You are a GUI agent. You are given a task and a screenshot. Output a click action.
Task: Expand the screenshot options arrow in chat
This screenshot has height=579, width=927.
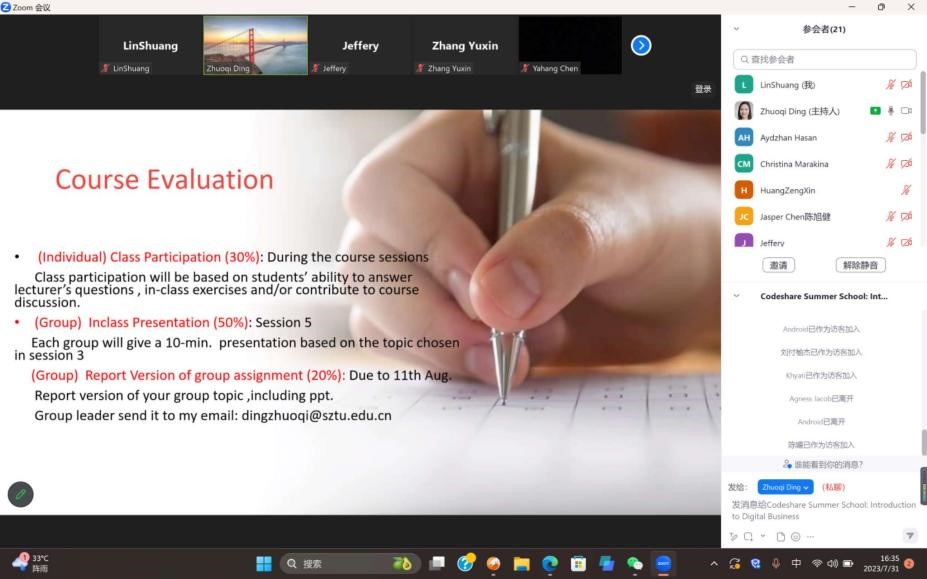763,536
